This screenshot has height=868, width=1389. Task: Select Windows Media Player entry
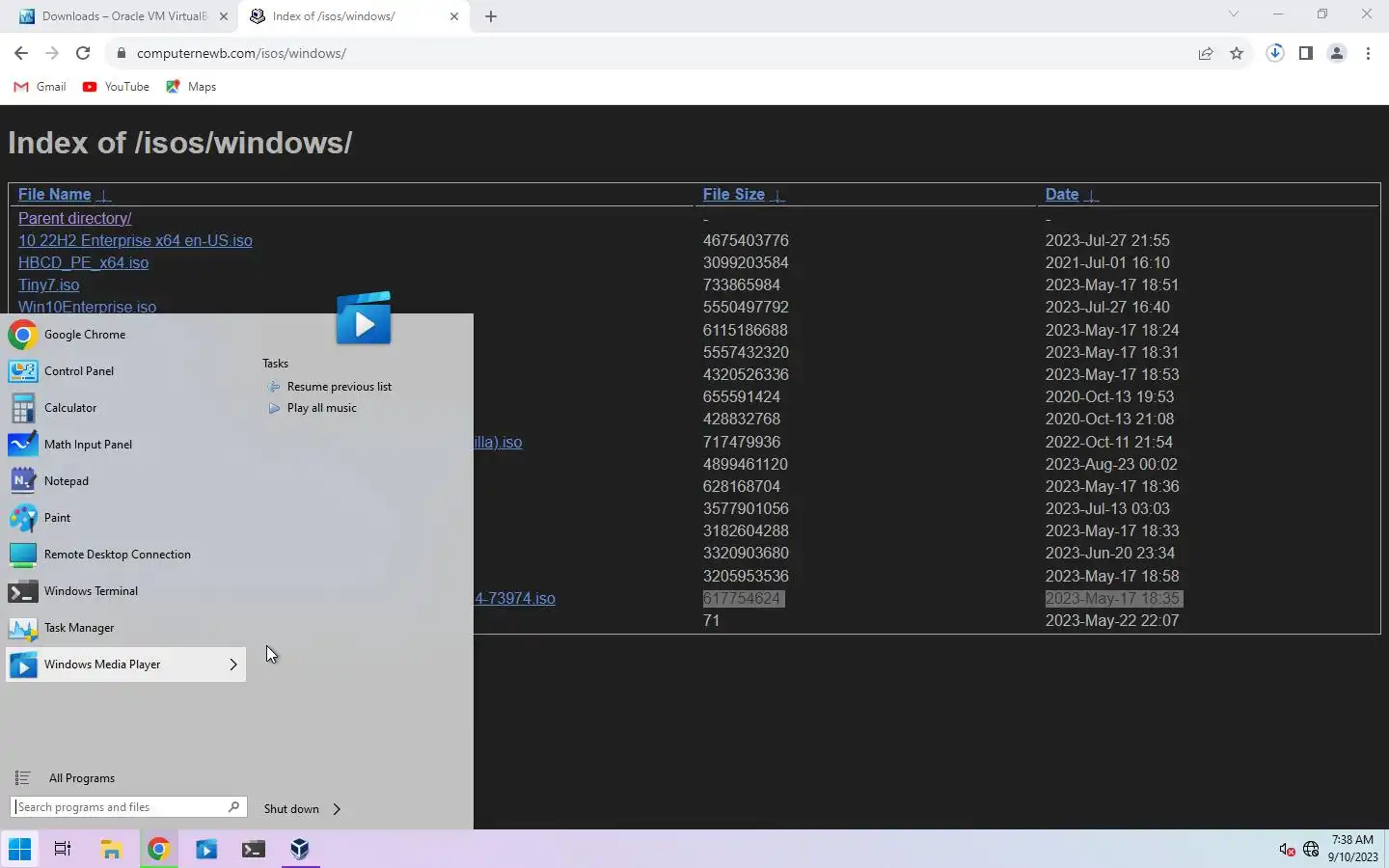point(125,665)
